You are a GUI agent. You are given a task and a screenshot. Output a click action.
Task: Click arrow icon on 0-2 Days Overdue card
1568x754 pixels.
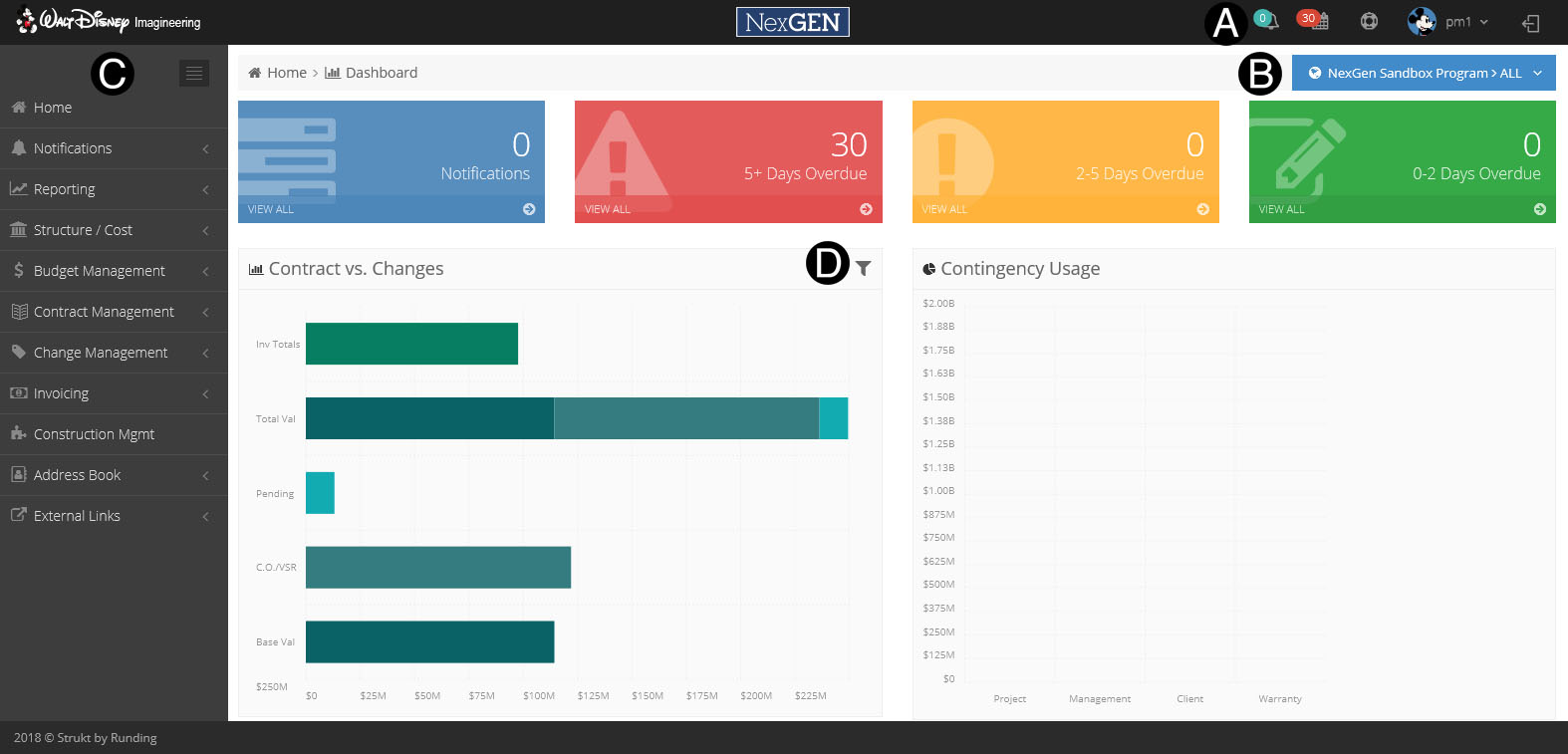(1540, 209)
